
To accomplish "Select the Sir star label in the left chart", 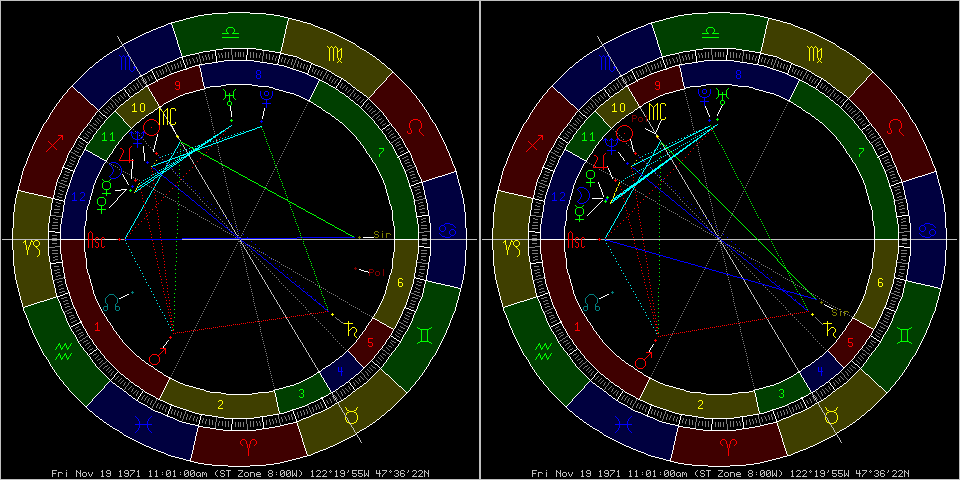I will tap(379, 236).
